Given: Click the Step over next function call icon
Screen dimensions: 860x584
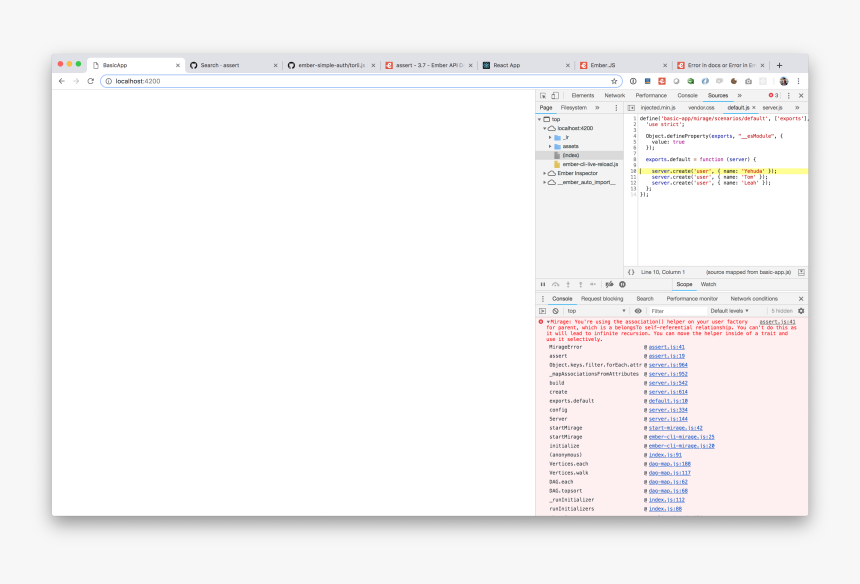Looking at the screenshot, I should click(556, 284).
